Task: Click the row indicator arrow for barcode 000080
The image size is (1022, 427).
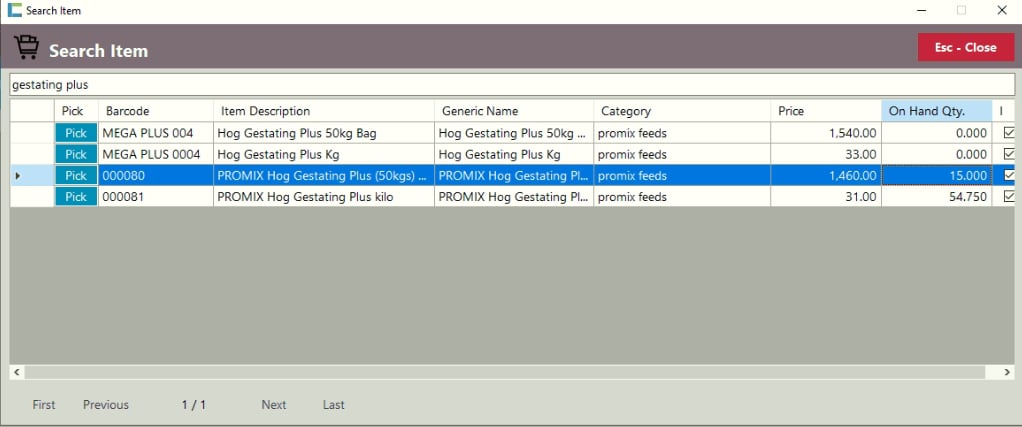Action: (x=16, y=176)
